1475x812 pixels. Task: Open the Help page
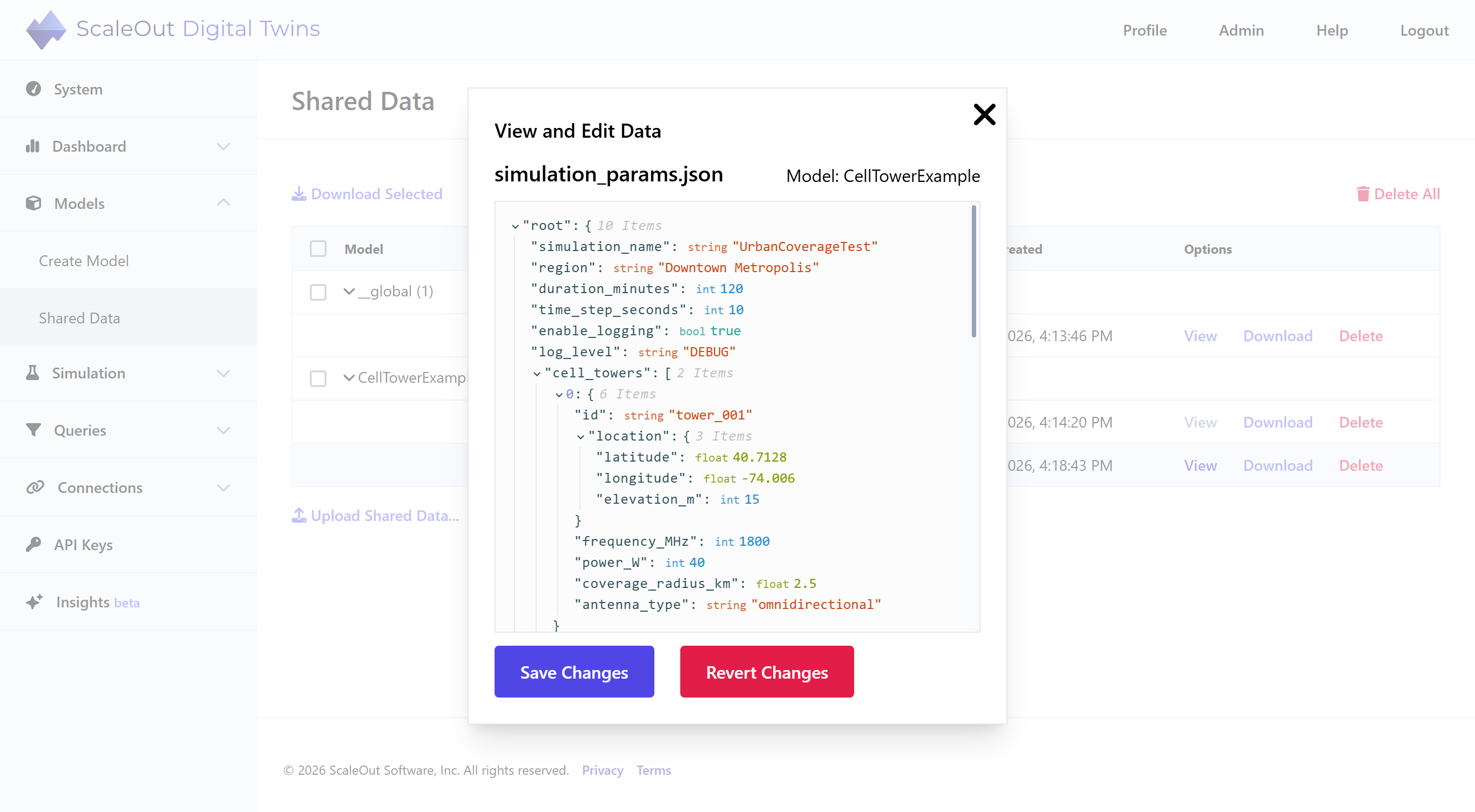[x=1332, y=30]
